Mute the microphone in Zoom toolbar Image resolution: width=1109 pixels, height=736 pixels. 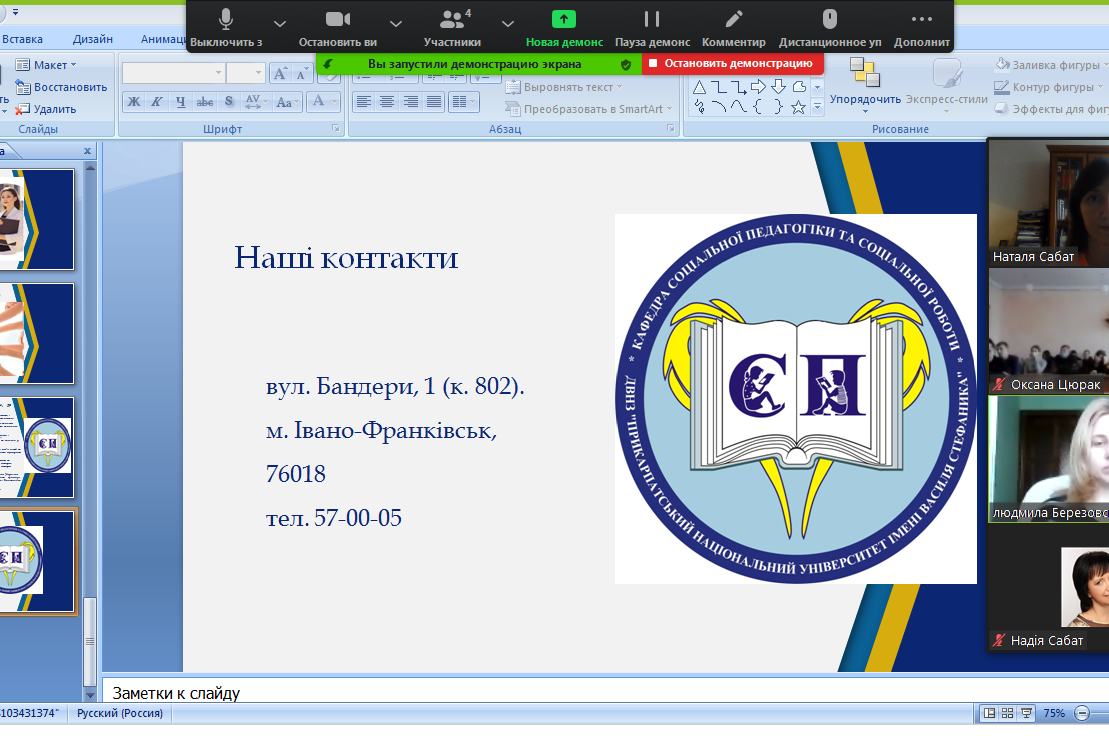point(226,20)
